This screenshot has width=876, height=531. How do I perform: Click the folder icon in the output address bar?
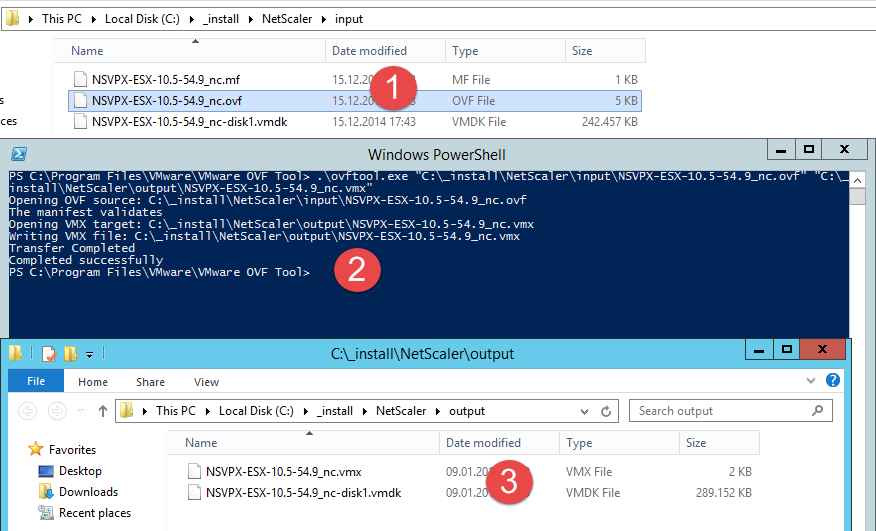(127, 411)
